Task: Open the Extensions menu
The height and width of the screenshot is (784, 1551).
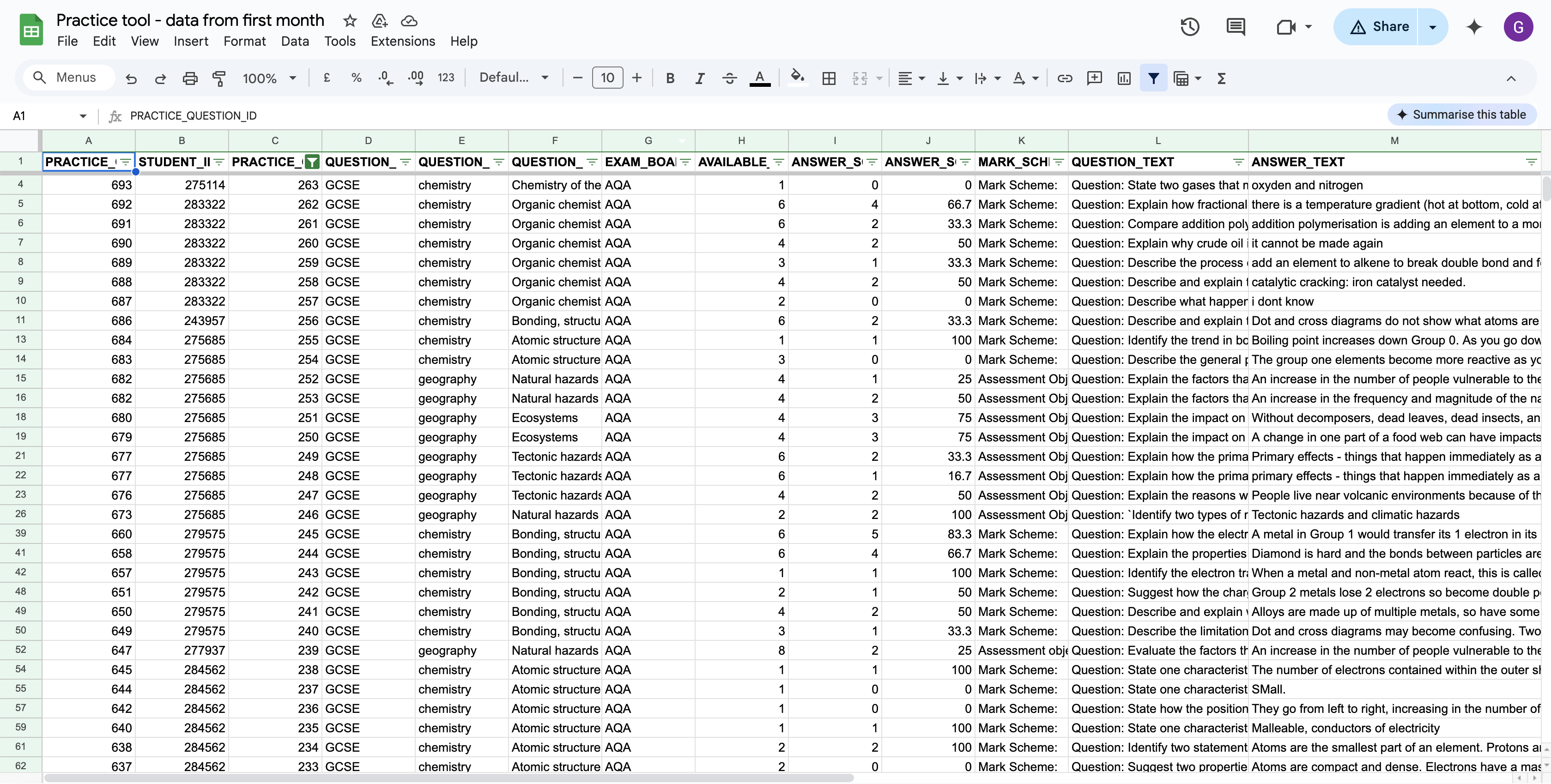Action: (402, 42)
